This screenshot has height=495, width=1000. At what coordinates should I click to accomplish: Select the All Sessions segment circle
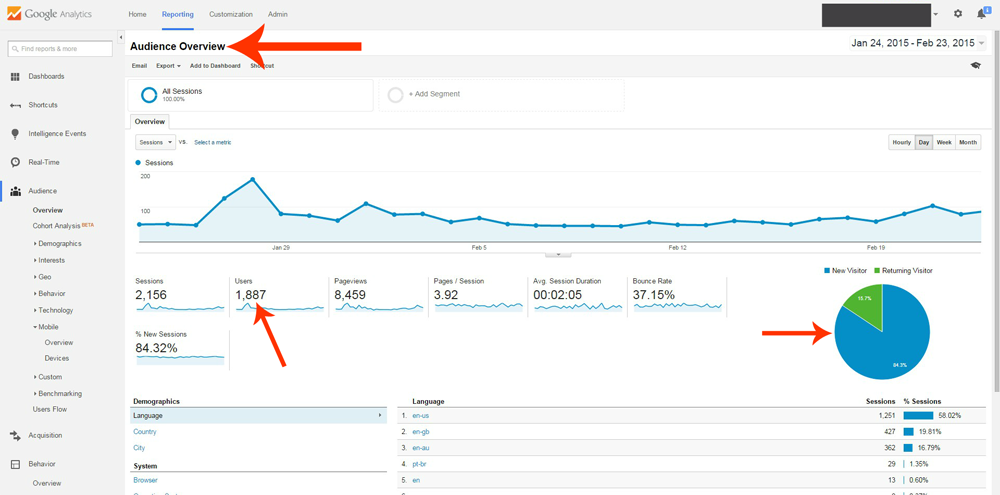[149, 95]
